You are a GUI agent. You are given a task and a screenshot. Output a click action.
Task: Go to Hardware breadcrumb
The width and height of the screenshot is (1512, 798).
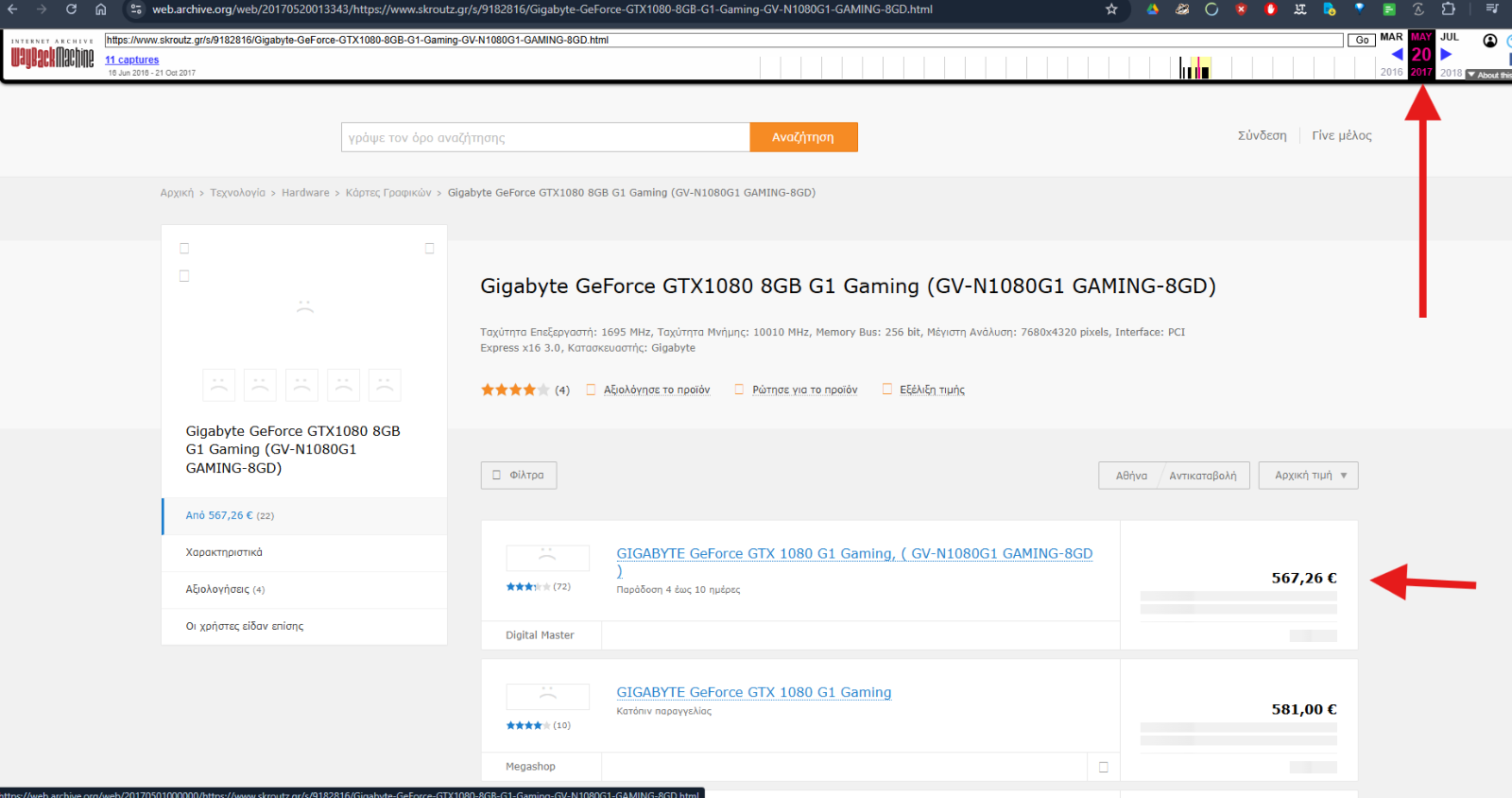click(x=305, y=193)
